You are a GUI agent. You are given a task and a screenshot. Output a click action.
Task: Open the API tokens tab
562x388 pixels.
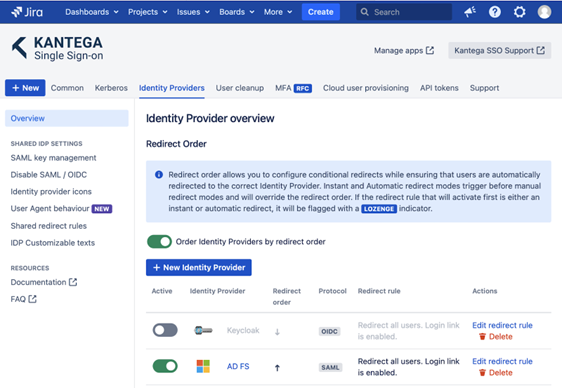tap(439, 88)
